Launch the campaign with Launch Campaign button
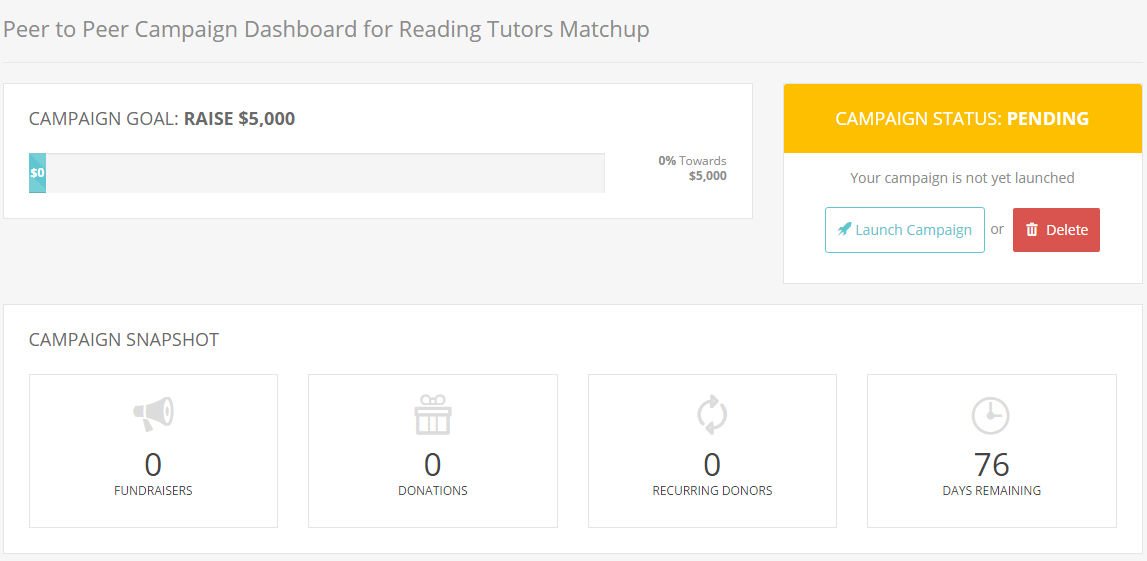 [905, 230]
